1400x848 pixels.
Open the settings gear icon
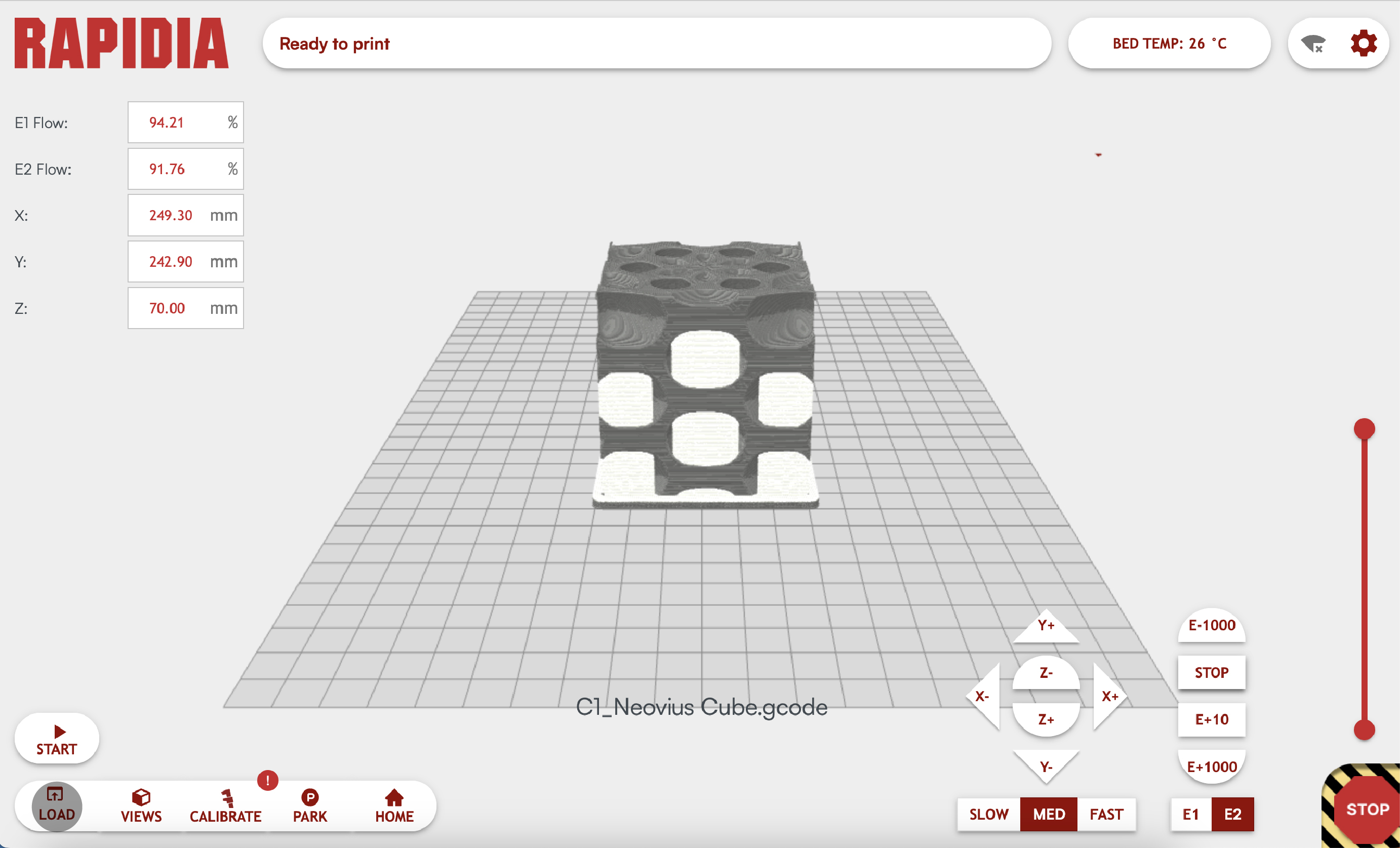coord(1363,44)
